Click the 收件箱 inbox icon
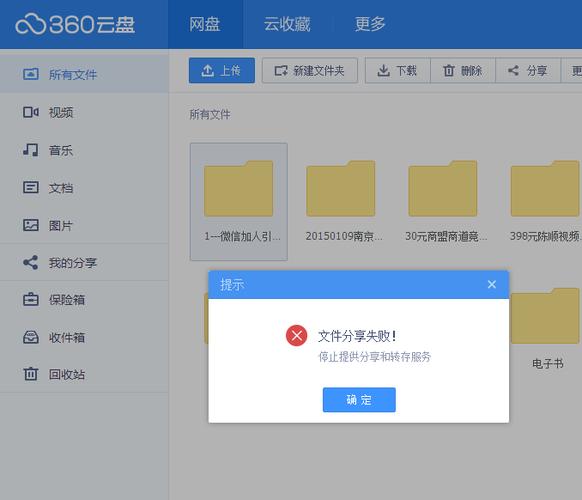Viewport: 582px width, 500px height. (x=30, y=337)
